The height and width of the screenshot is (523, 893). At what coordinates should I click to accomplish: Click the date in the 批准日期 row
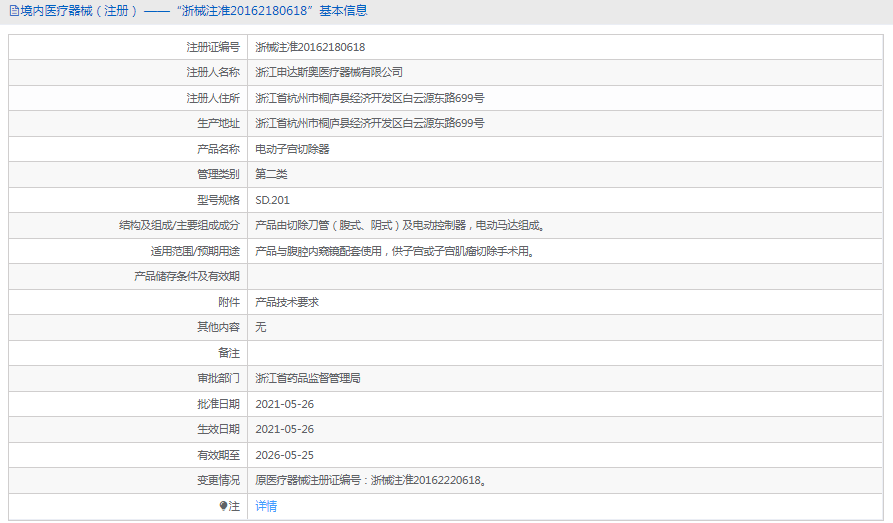coord(285,404)
